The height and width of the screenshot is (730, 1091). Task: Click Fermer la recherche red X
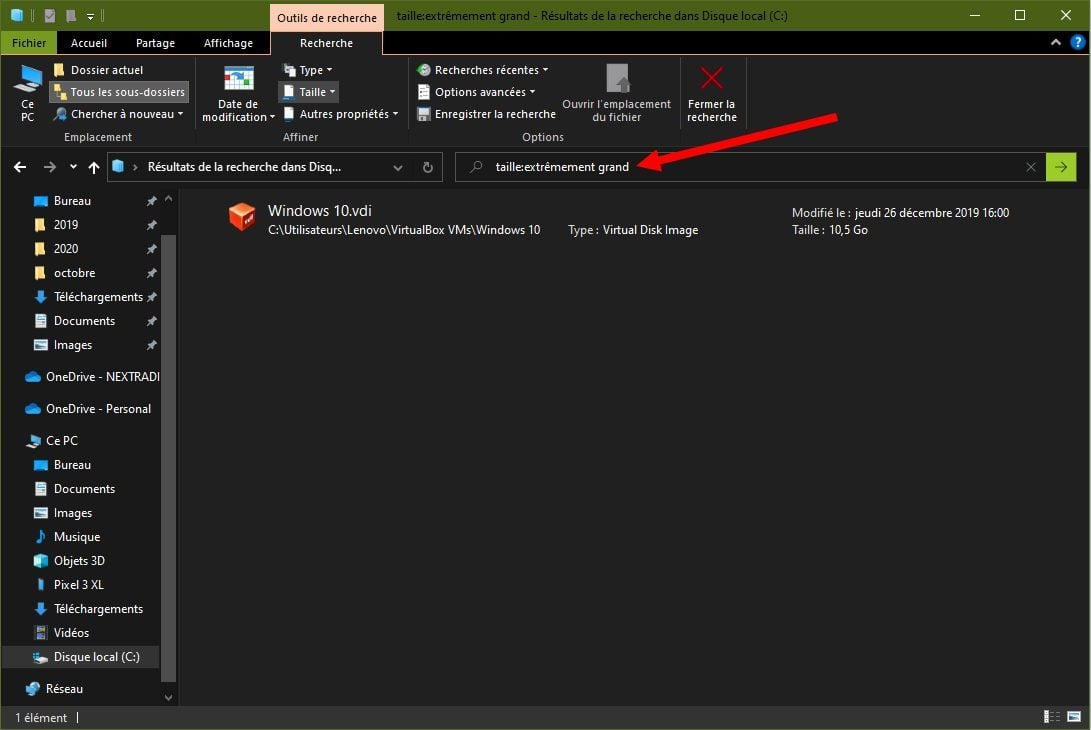712,94
